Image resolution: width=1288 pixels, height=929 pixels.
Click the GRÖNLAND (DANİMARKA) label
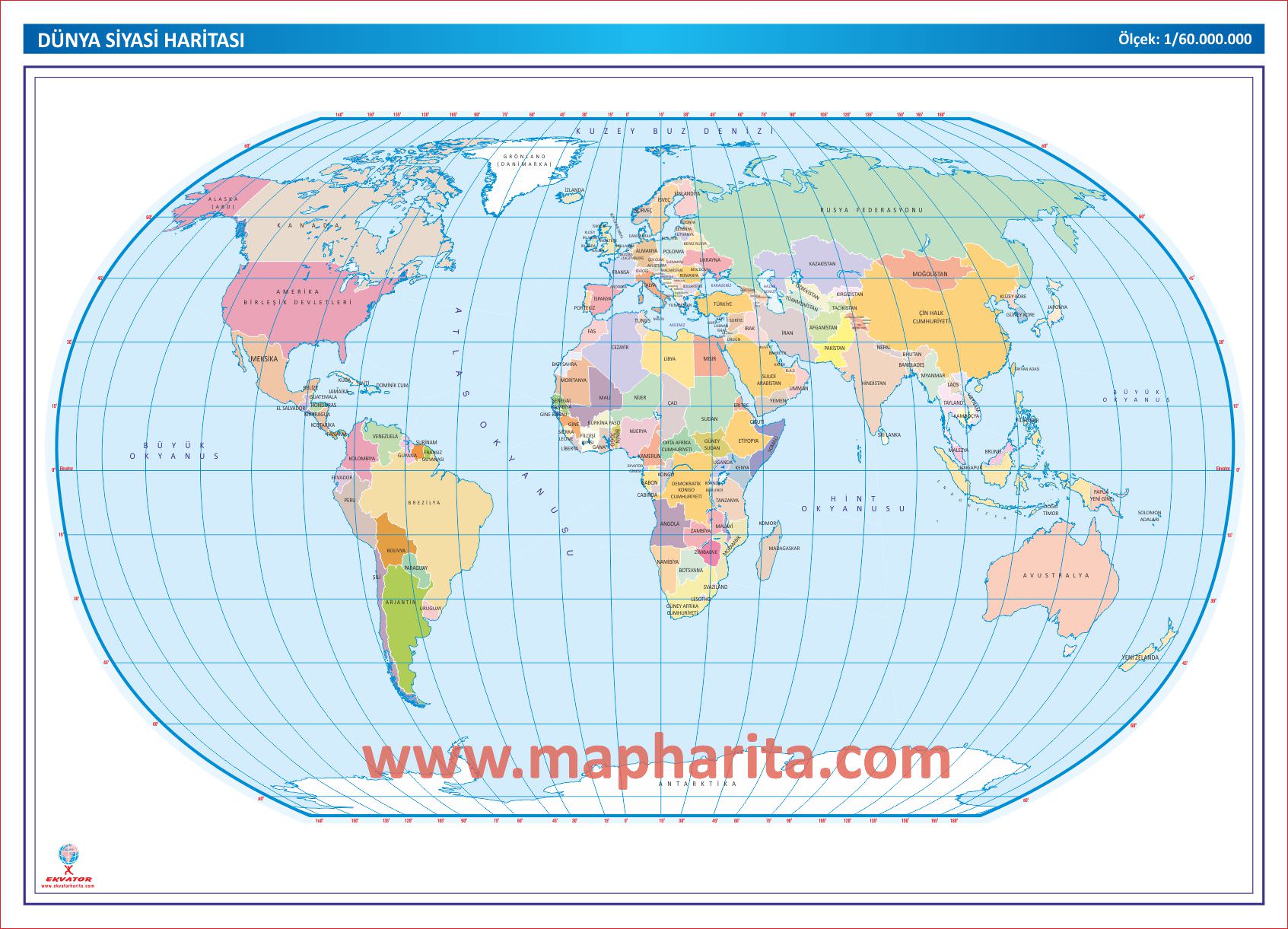click(x=525, y=160)
